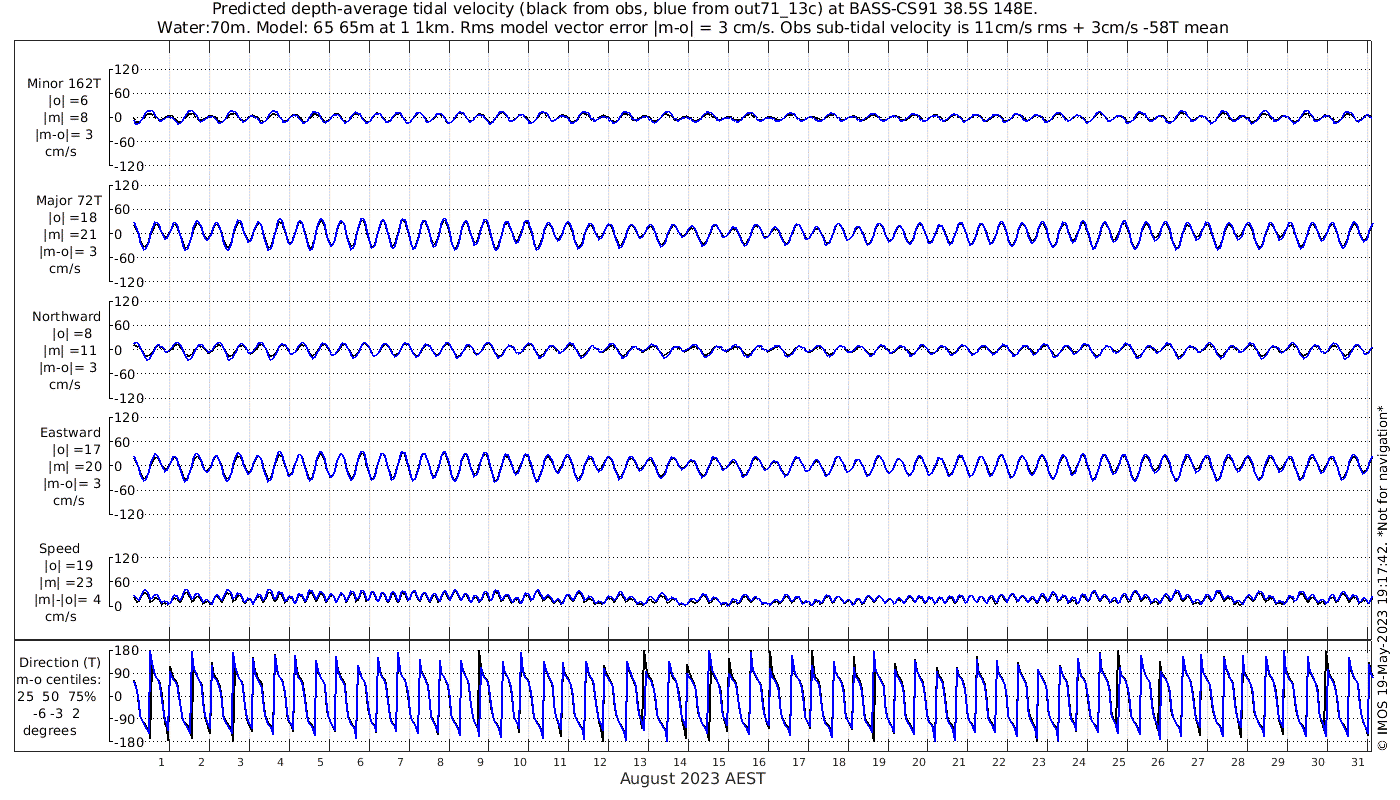Click the '-6 -3 2' centile values
The image size is (1400, 800).
tap(58, 713)
